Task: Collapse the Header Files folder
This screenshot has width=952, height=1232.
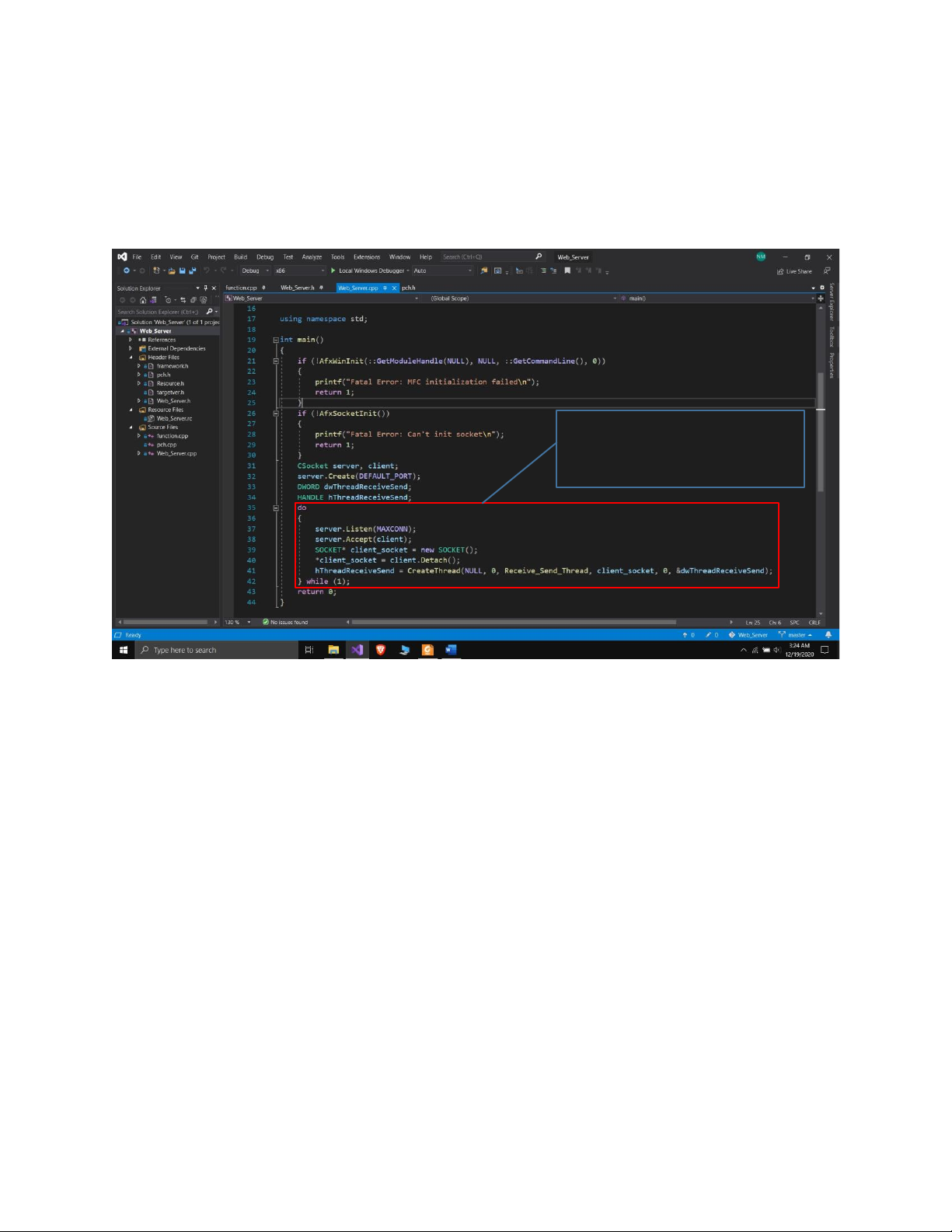Action: click(131, 358)
